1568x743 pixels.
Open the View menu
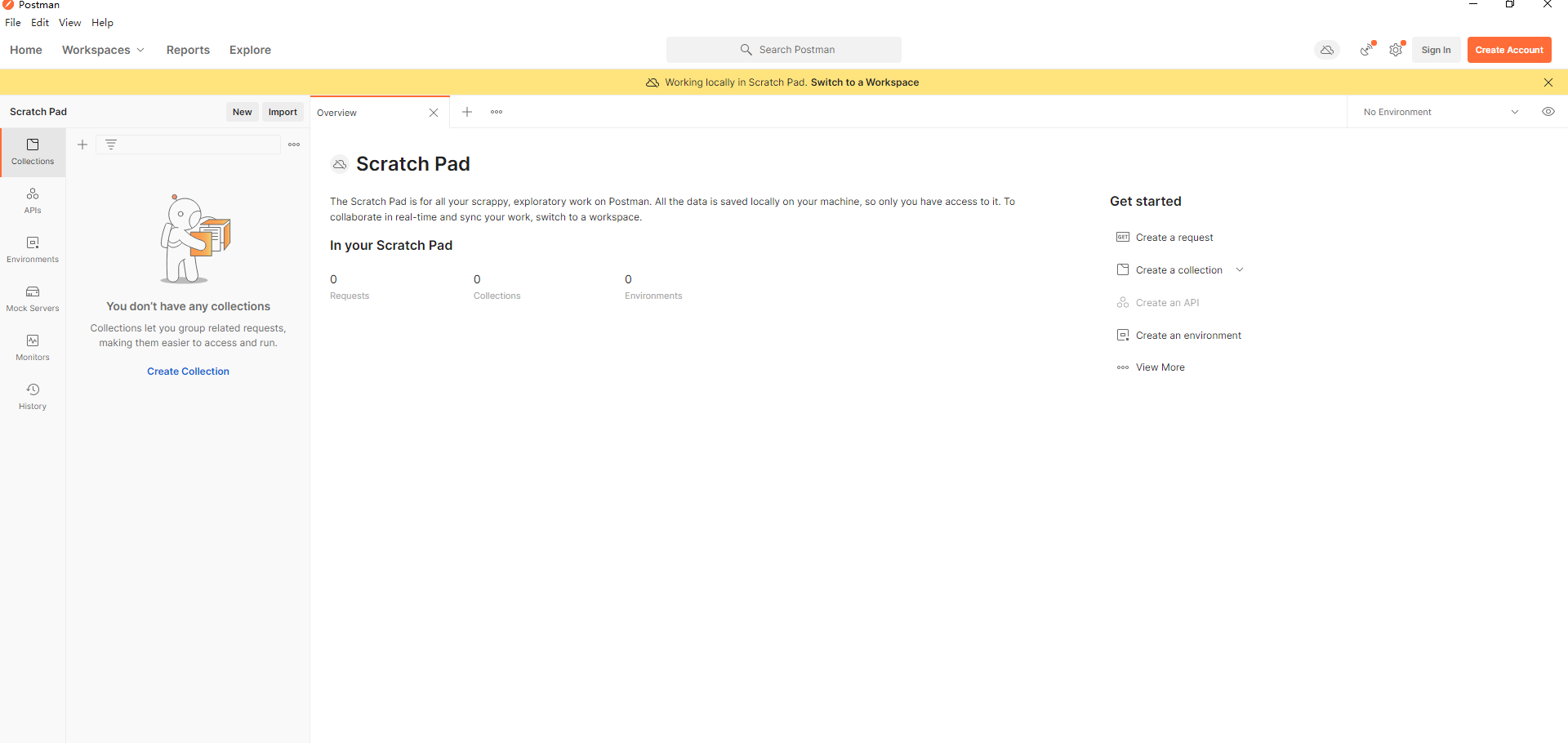[69, 23]
